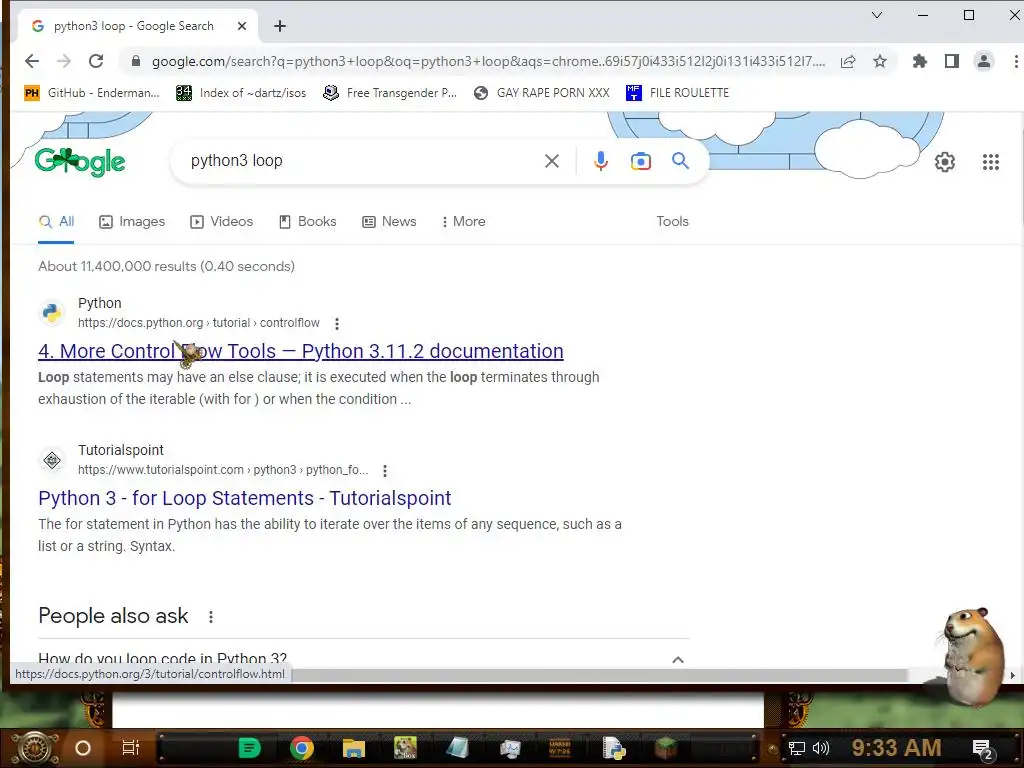Open File Explorer from taskbar
This screenshot has height=768, width=1024.
pyautogui.click(x=353, y=748)
